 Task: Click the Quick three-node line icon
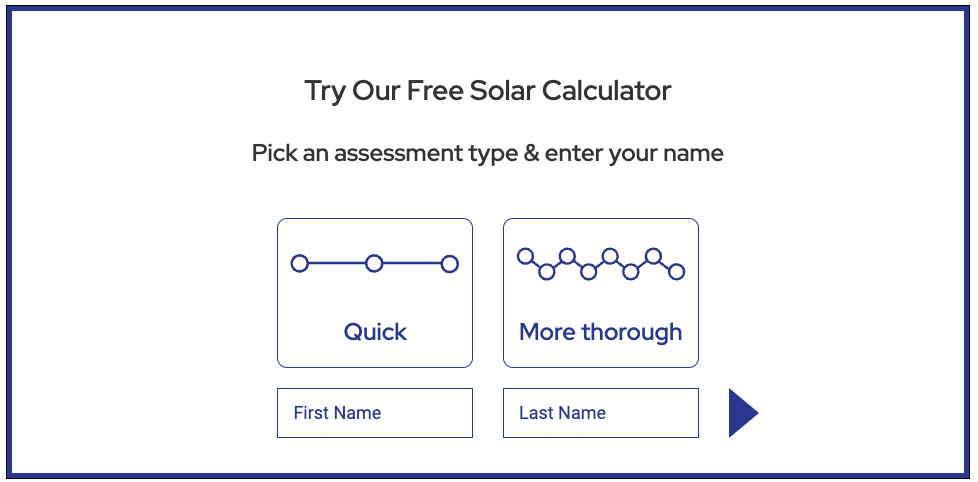pyautogui.click(x=374, y=264)
